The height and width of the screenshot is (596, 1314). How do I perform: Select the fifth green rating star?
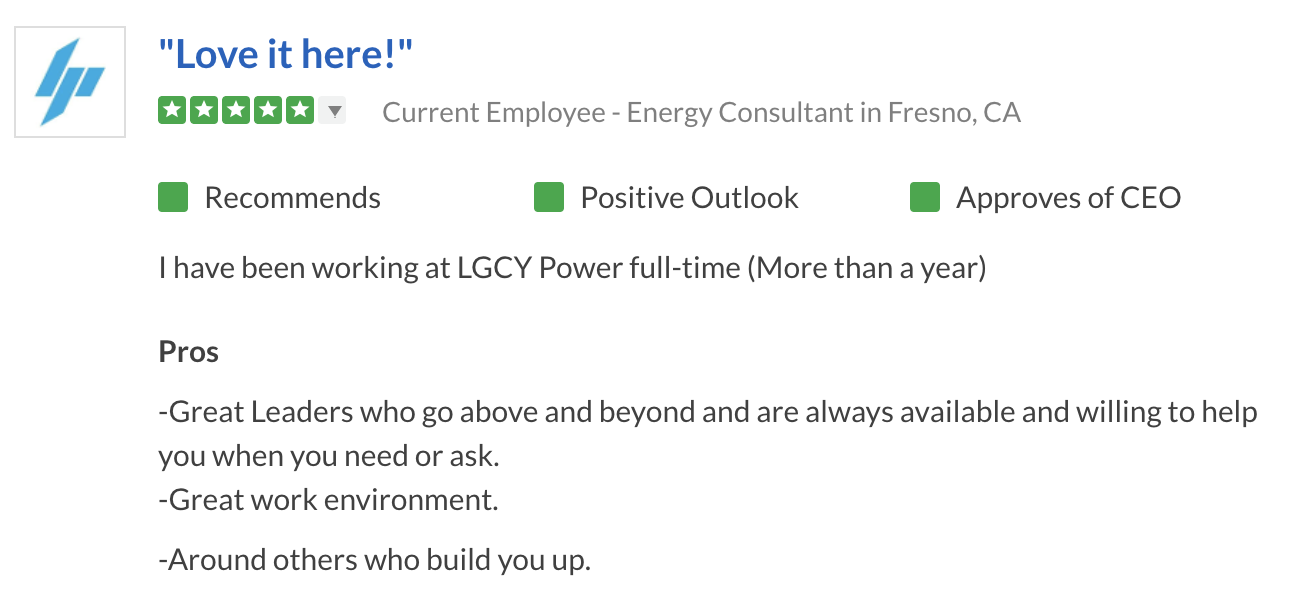pos(300,110)
